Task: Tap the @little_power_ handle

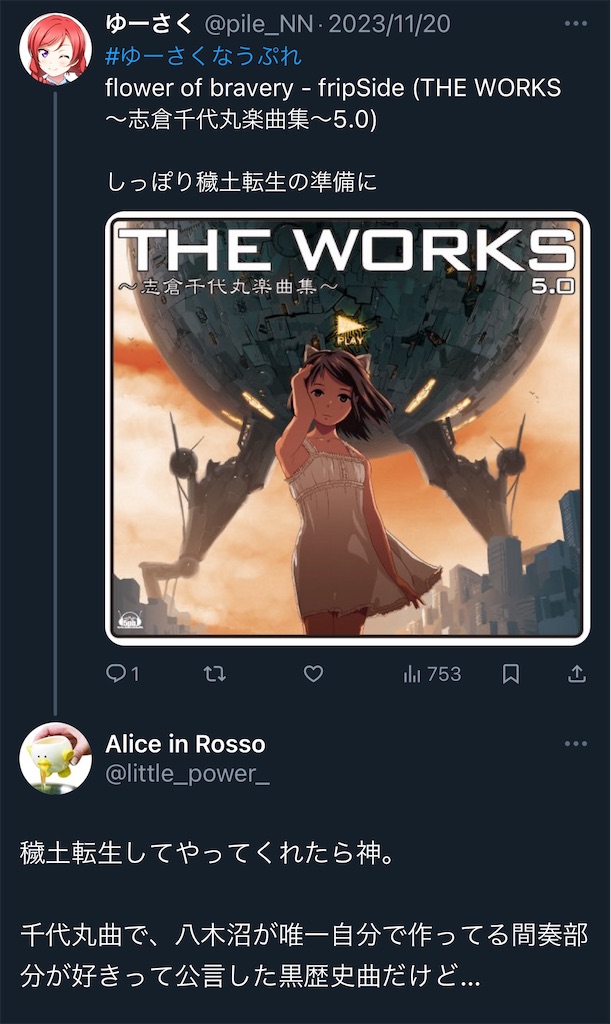Action: click(x=187, y=774)
